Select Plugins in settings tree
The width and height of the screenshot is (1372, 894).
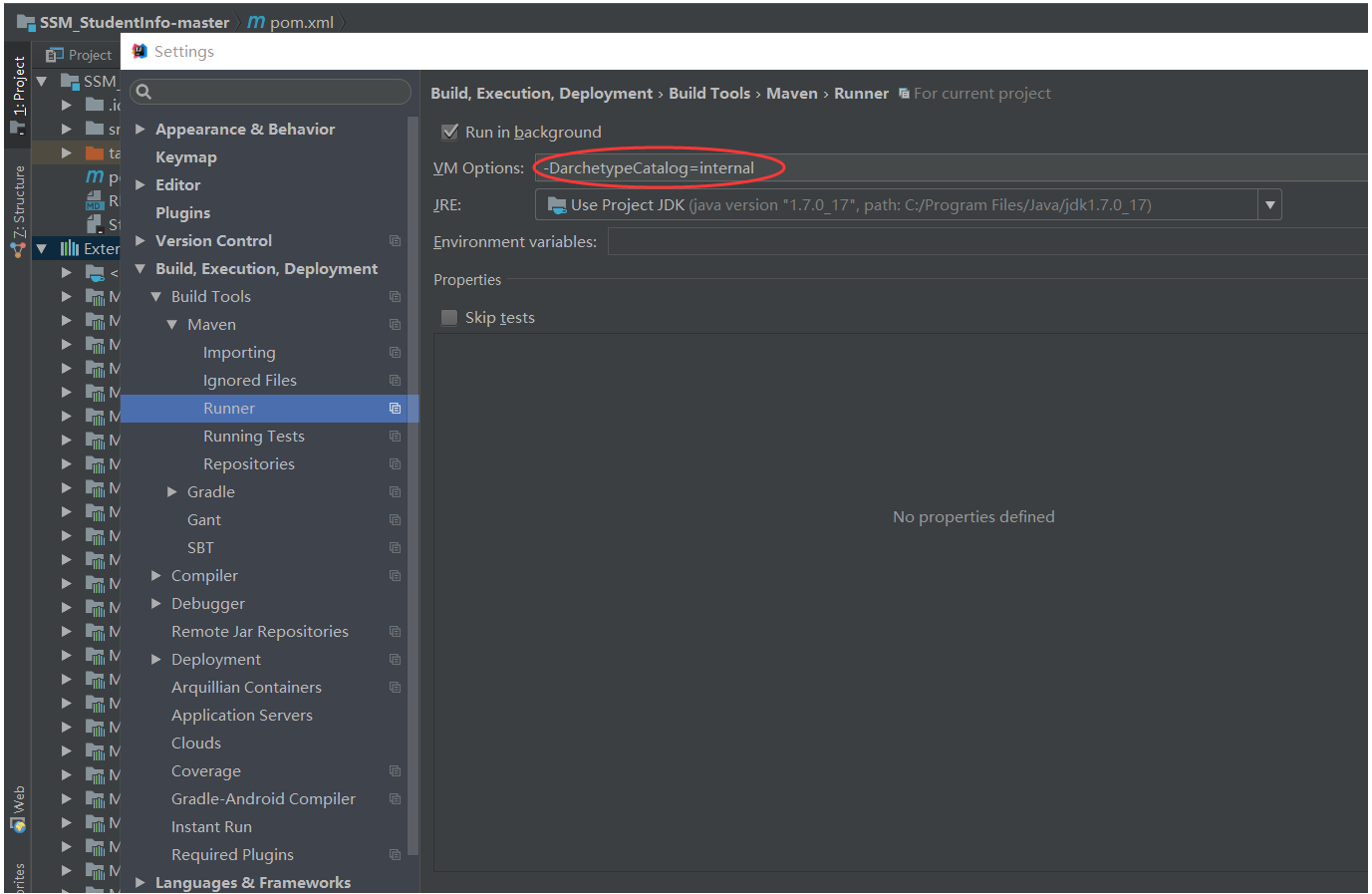pos(182,213)
